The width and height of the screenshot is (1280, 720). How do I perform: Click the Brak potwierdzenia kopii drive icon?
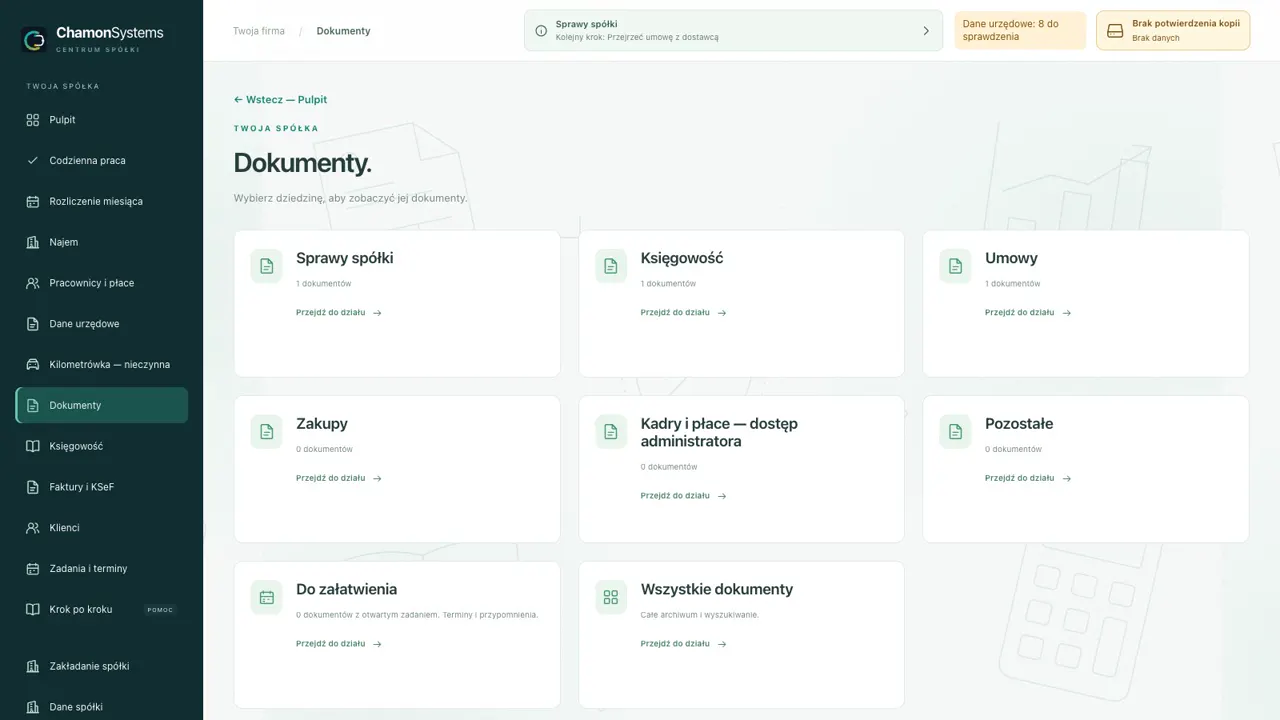pyautogui.click(x=1115, y=31)
